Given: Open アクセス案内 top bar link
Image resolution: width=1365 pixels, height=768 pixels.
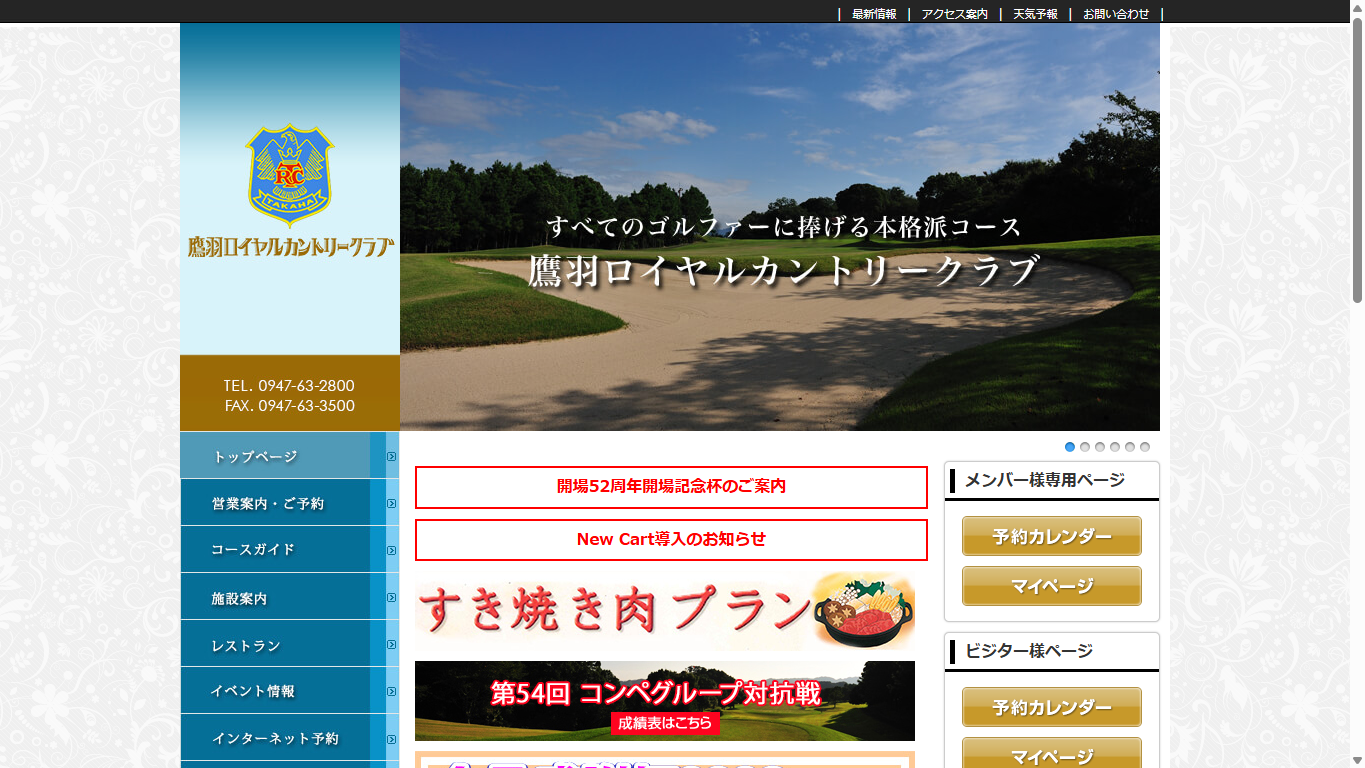Looking at the screenshot, I should 954,14.
